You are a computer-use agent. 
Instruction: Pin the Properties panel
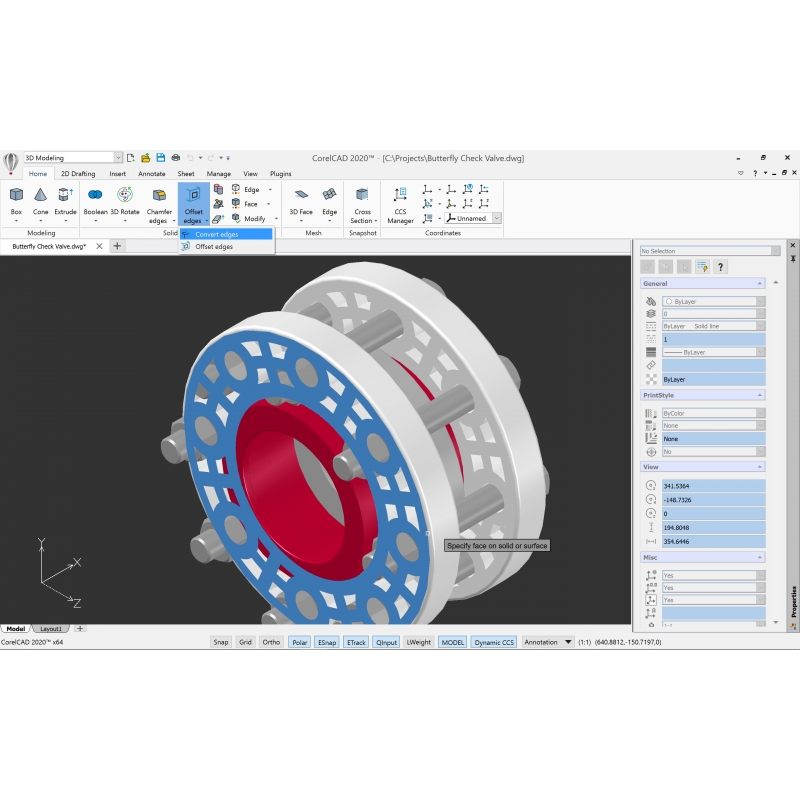793,259
